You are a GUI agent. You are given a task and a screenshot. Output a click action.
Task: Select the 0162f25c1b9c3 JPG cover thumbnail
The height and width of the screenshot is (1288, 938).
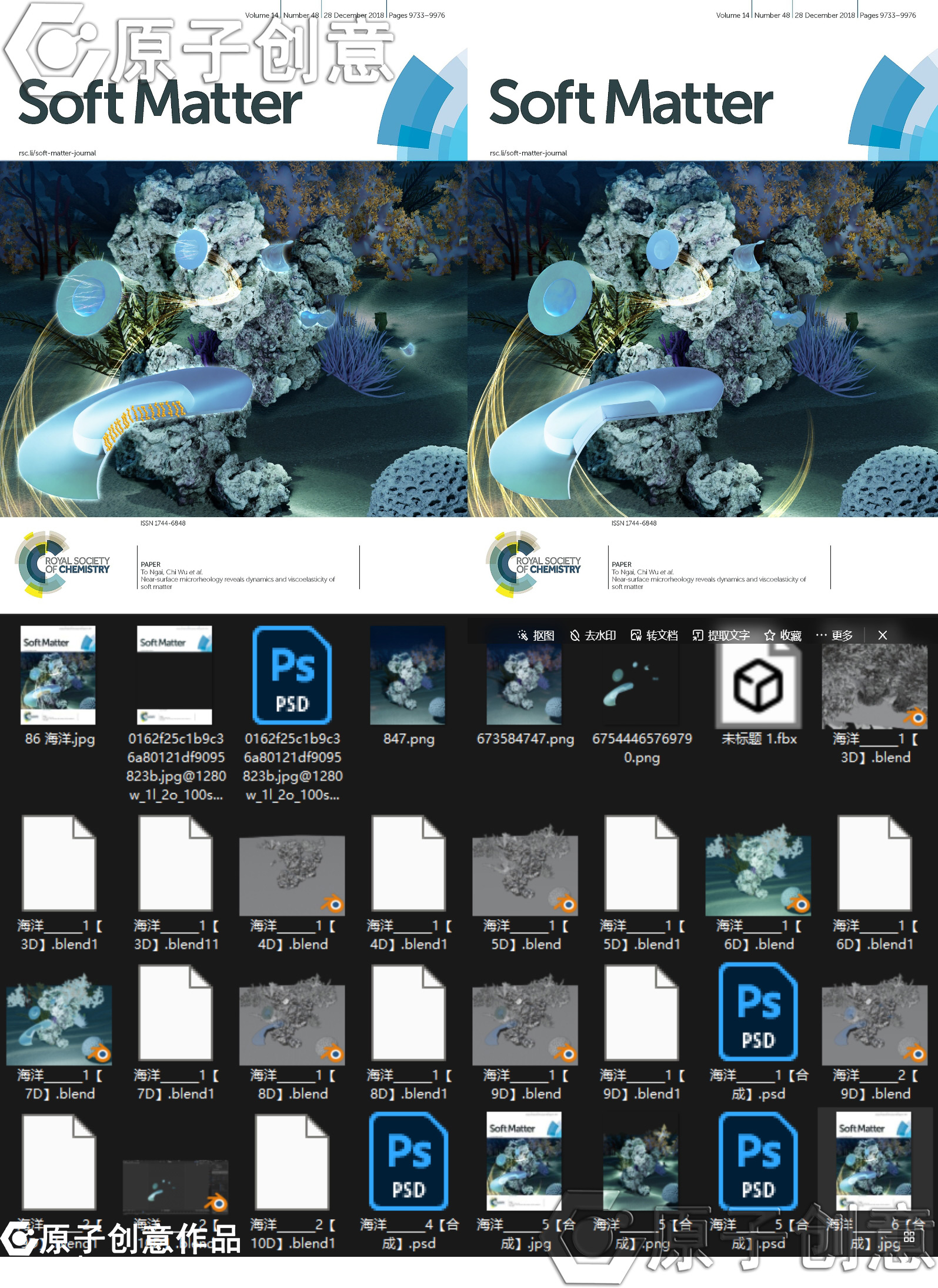pos(175,675)
